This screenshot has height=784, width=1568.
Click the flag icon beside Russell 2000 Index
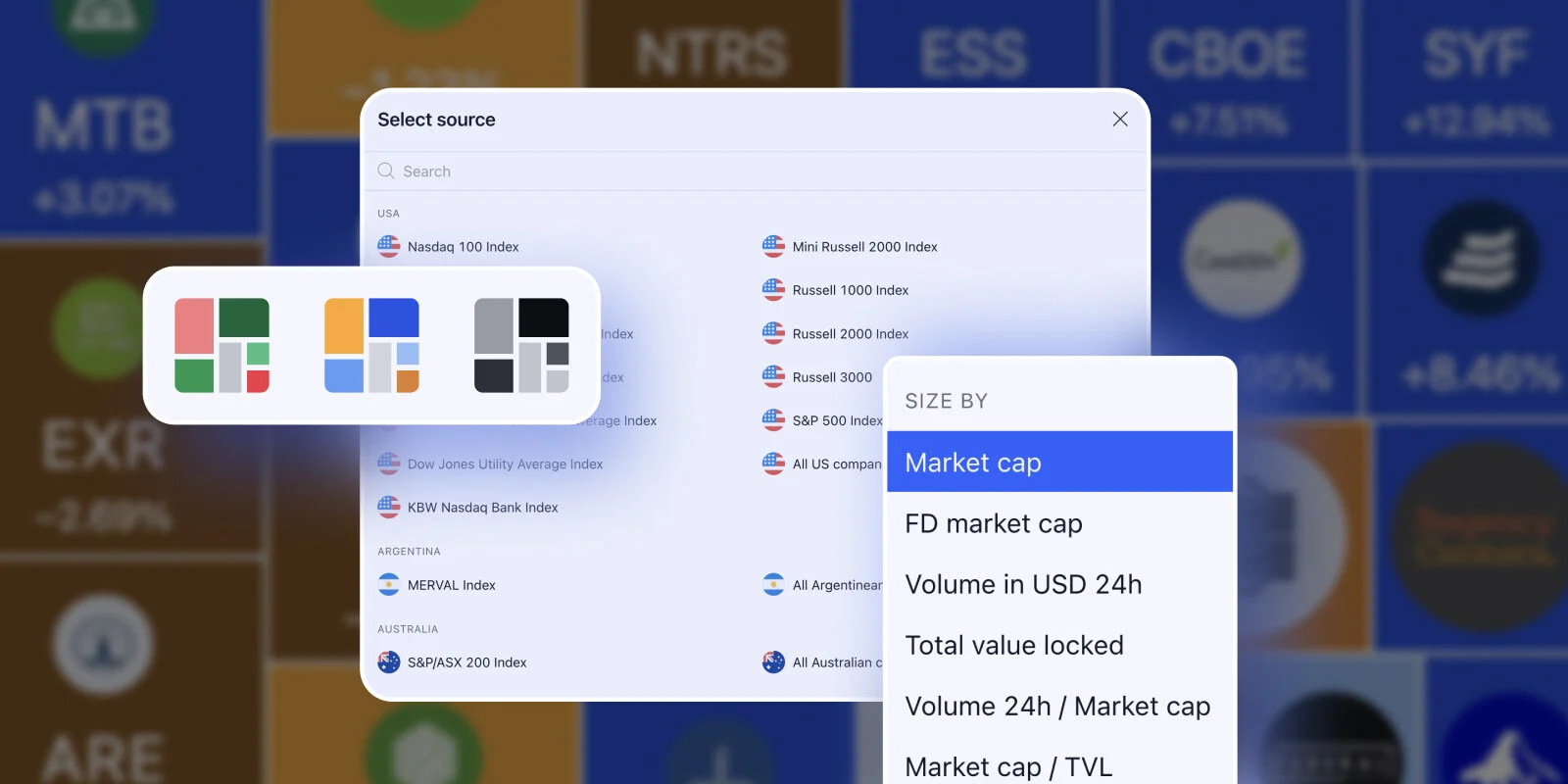[x=773, y=333]
